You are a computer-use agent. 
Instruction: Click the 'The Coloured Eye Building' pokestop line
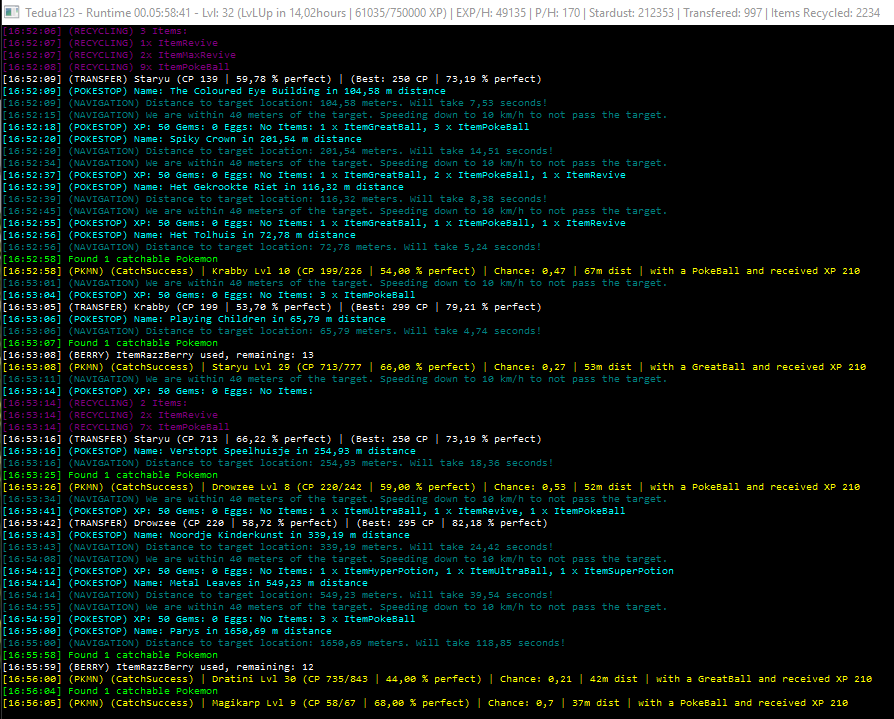(224, 91)
